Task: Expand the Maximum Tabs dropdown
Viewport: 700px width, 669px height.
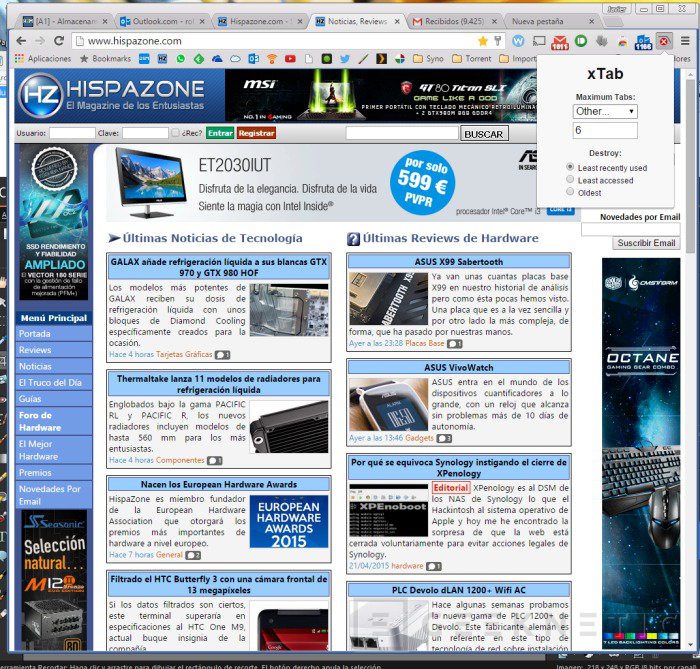Action: pos(604,111)
